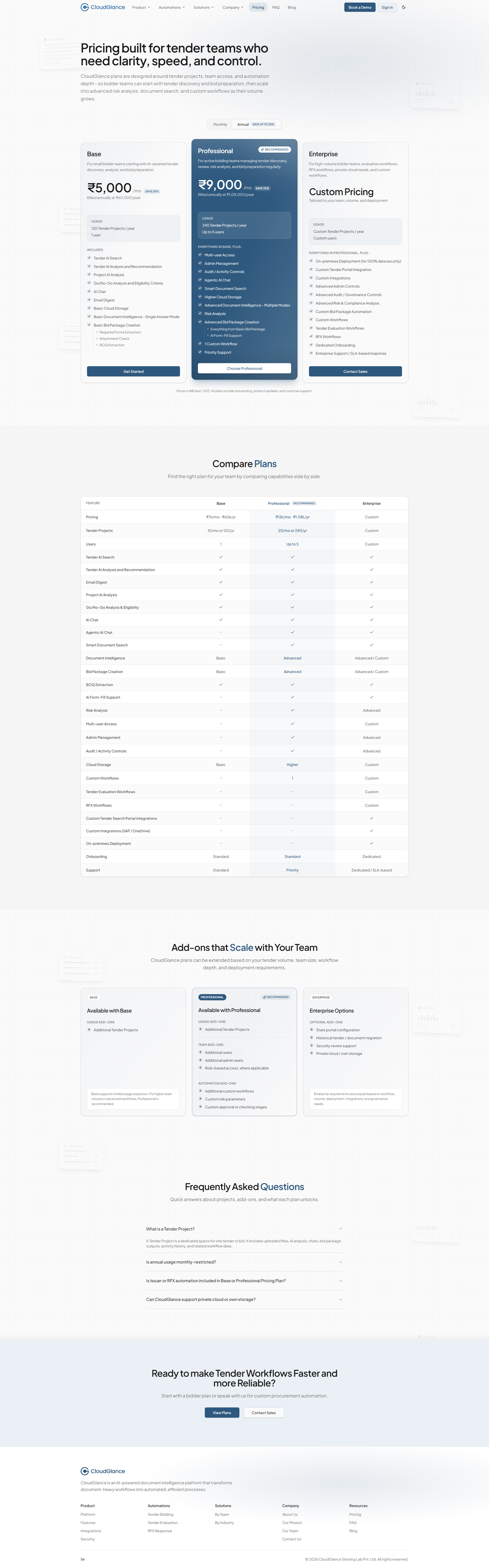Expand 'Is annual usage monthly-restricted?' question
Screen dimensions: 489x1568
click(x=244, y=1262)
